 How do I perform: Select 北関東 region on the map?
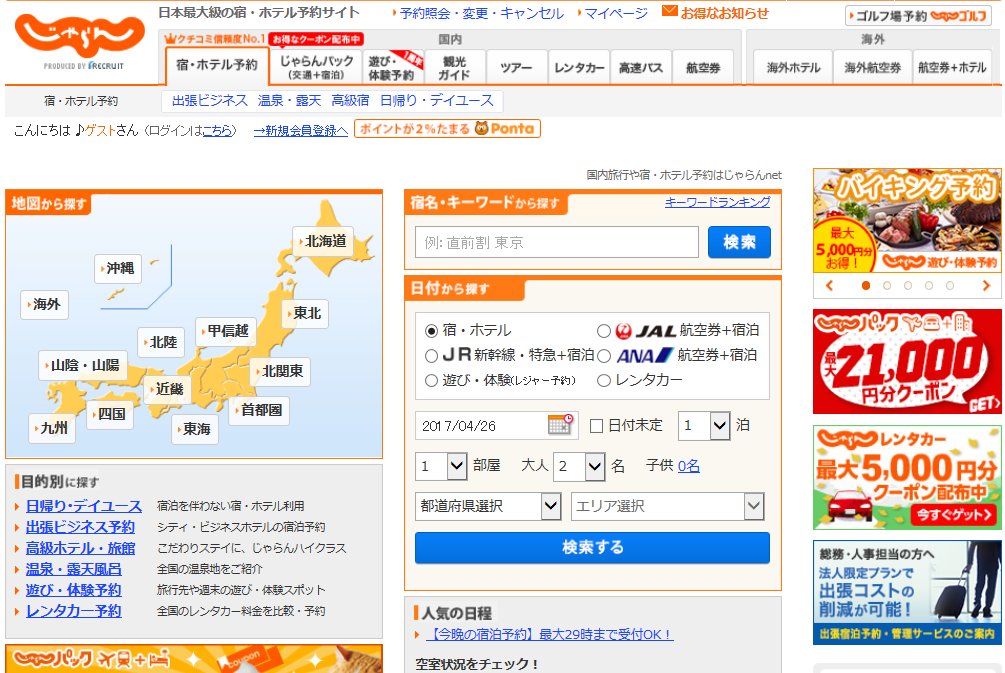click(280, 371)
